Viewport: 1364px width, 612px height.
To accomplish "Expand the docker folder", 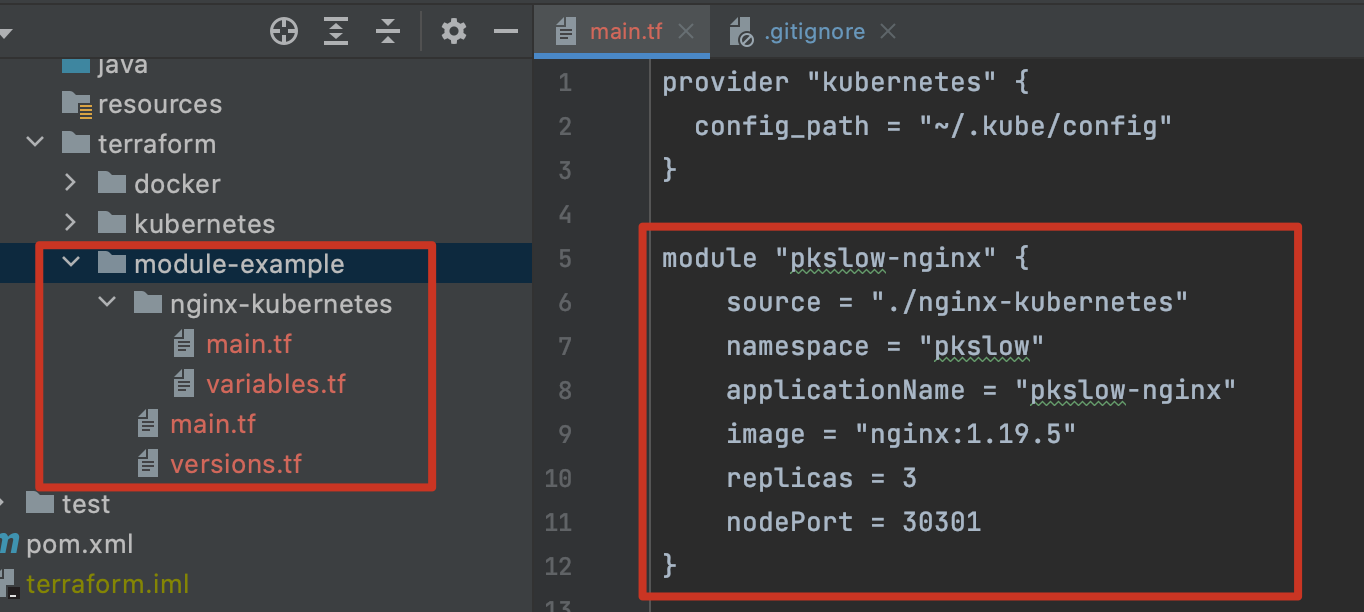I will pos(70,183).
